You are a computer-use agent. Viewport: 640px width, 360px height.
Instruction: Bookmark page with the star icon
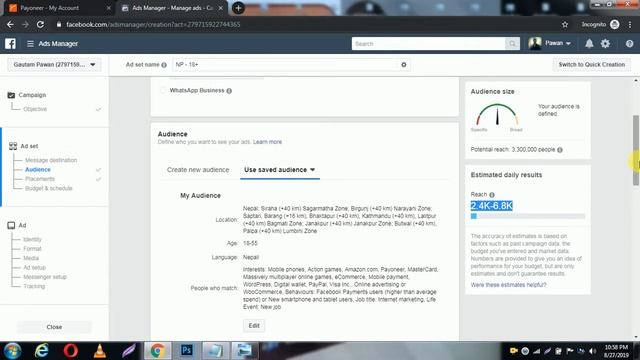[565, 24]
